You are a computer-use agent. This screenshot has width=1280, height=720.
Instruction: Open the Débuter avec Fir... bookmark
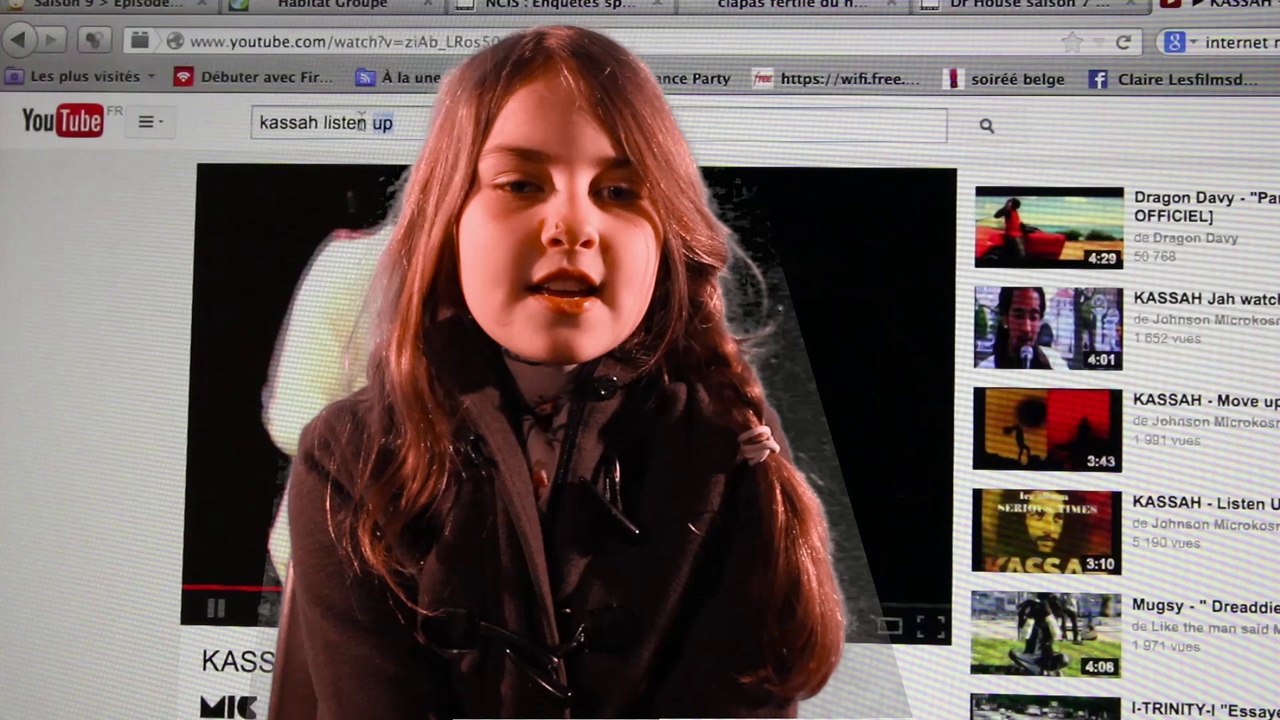pyautogui.click(x=253, y=76)
